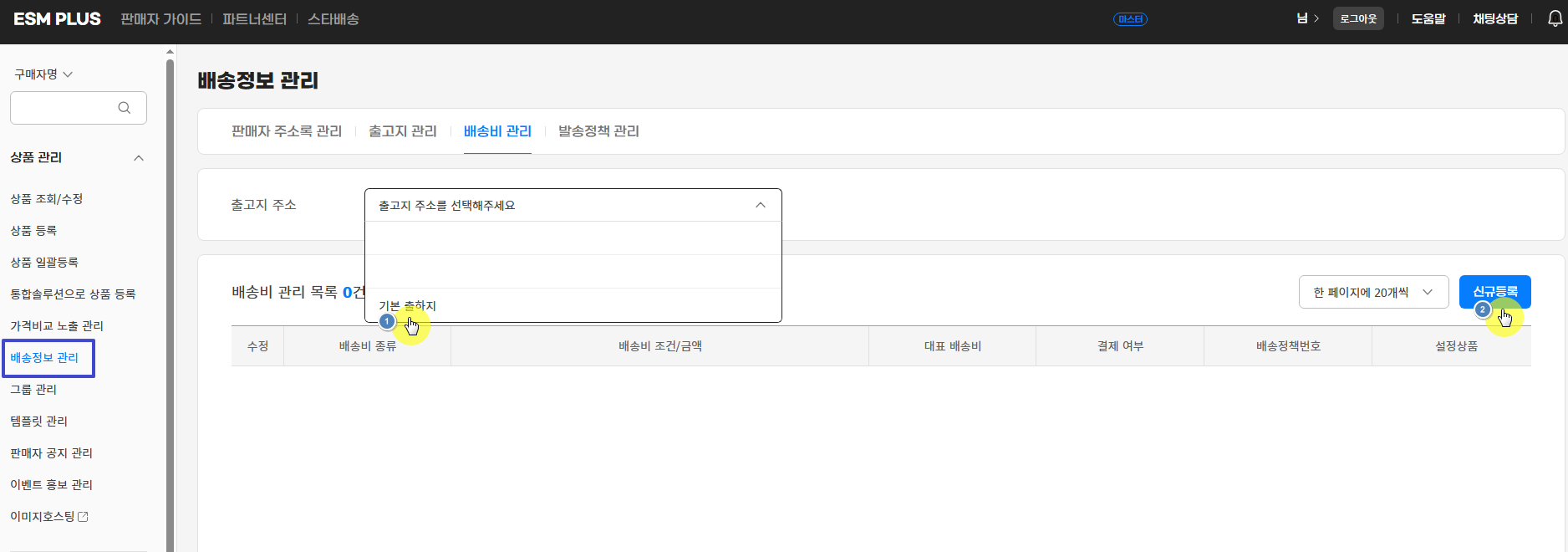The width and height of the screenshot is (1568, 552).
Task: Open the 구매자명 search type dropdown
Action: (43, 74)
